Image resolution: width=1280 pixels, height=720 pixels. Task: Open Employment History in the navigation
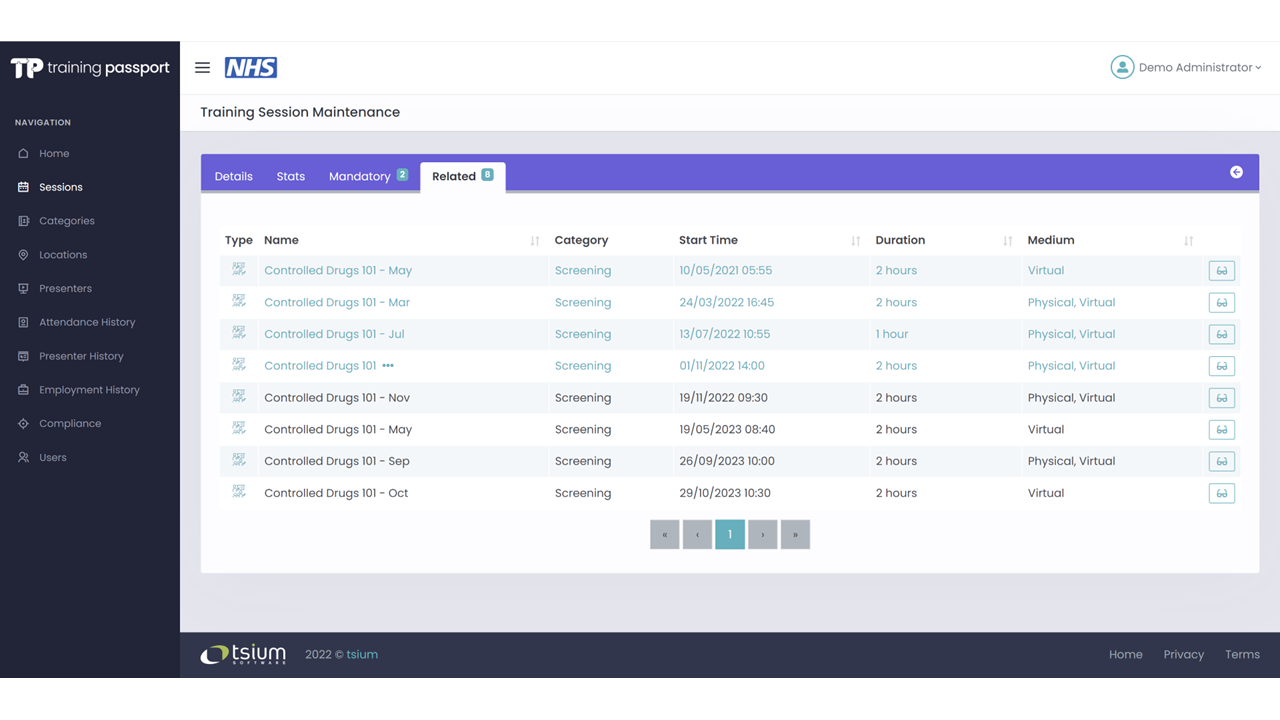tap(90, 390)
